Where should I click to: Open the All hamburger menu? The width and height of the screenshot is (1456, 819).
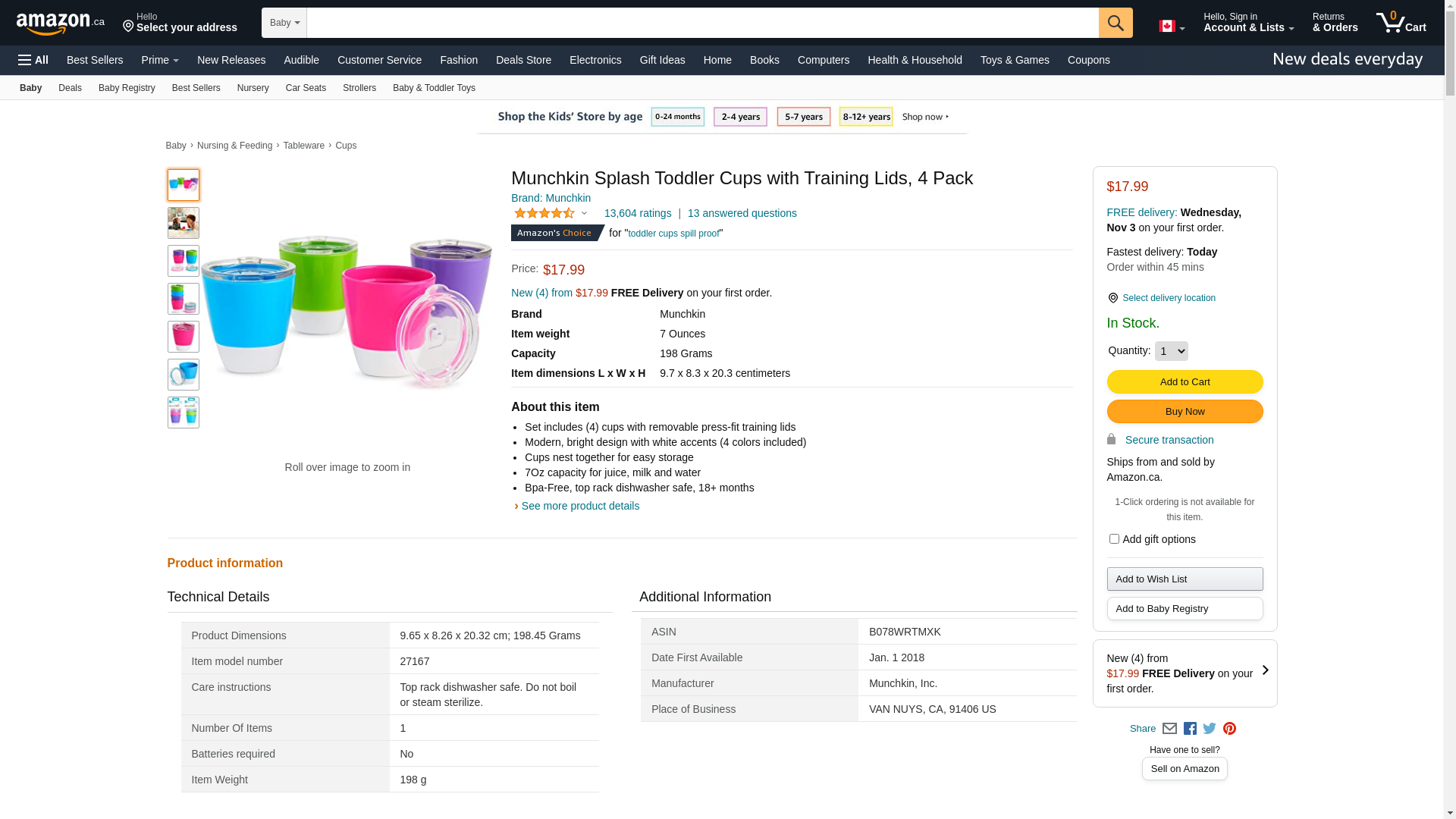pos(33,60)
